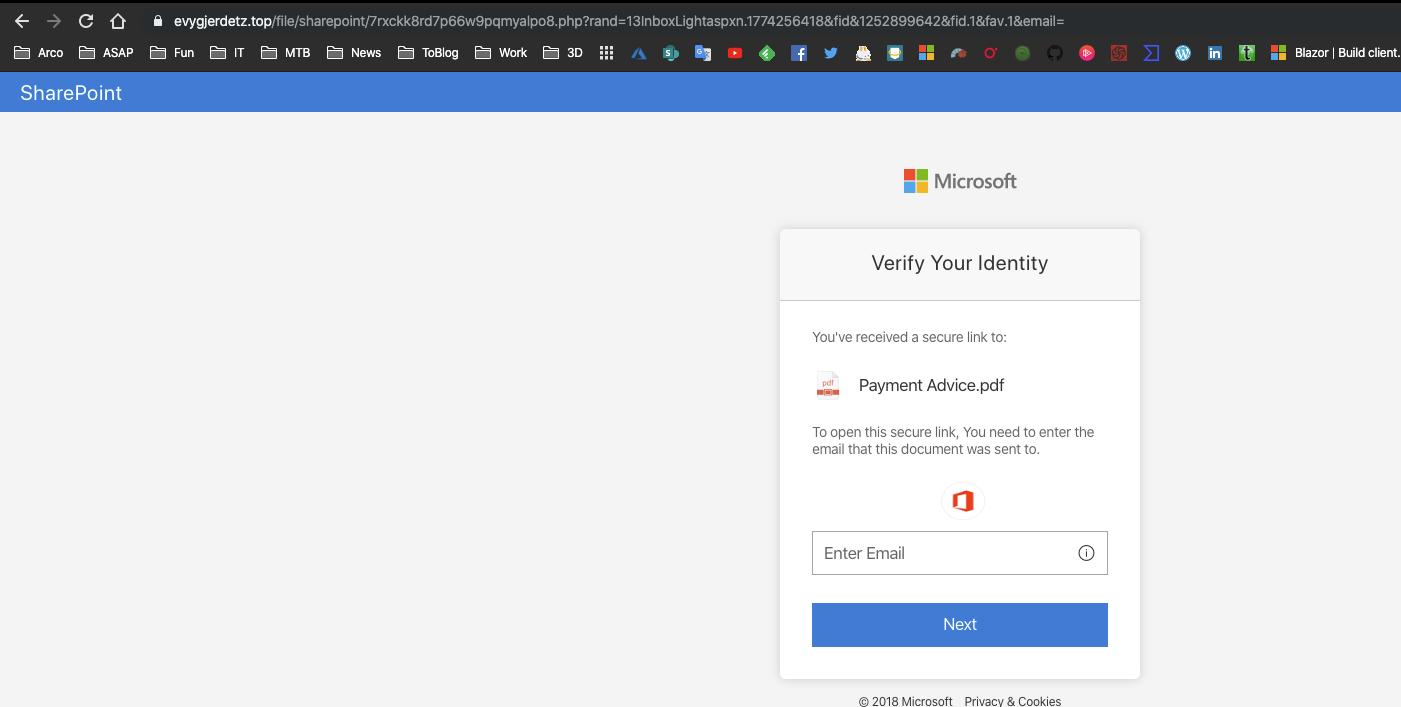Image resolution: width=1401 pixels, height=707 pixels.
Task: Click the browser forward arrow
Action: [54, 21]
